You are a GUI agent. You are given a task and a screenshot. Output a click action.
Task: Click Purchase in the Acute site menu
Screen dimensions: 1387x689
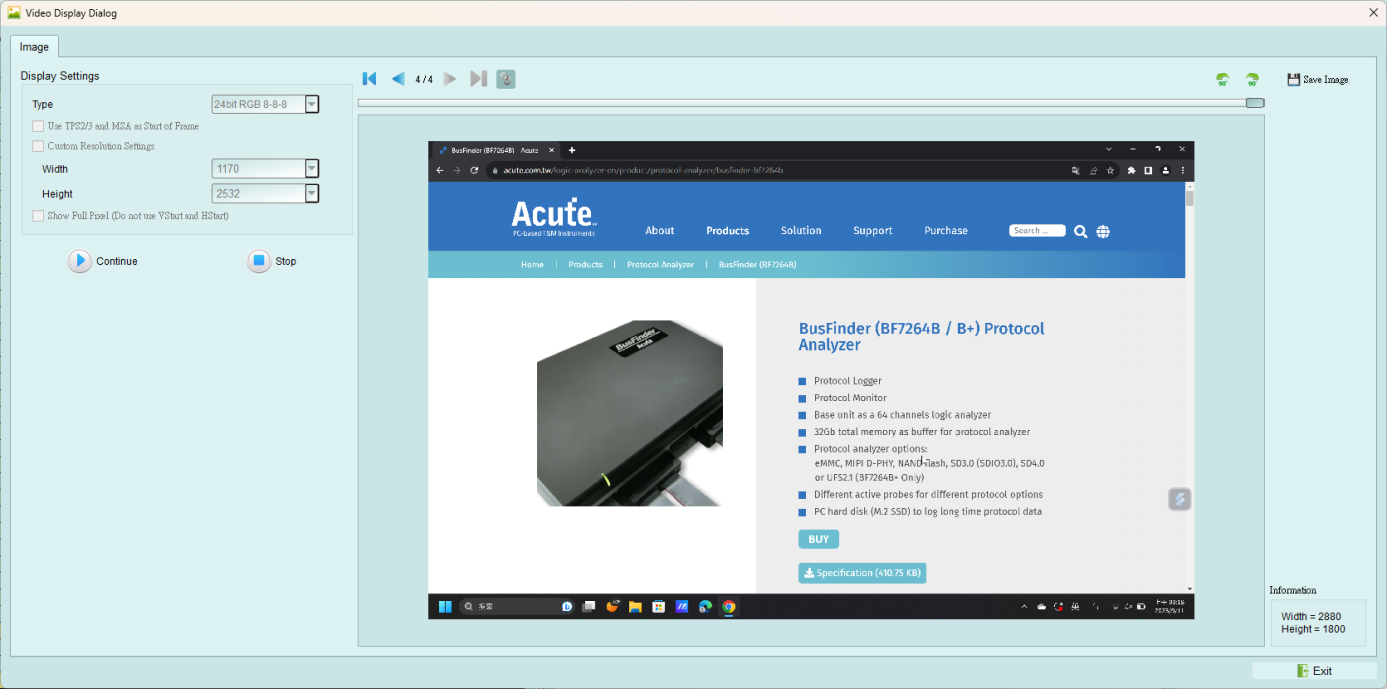pos(946,231)
